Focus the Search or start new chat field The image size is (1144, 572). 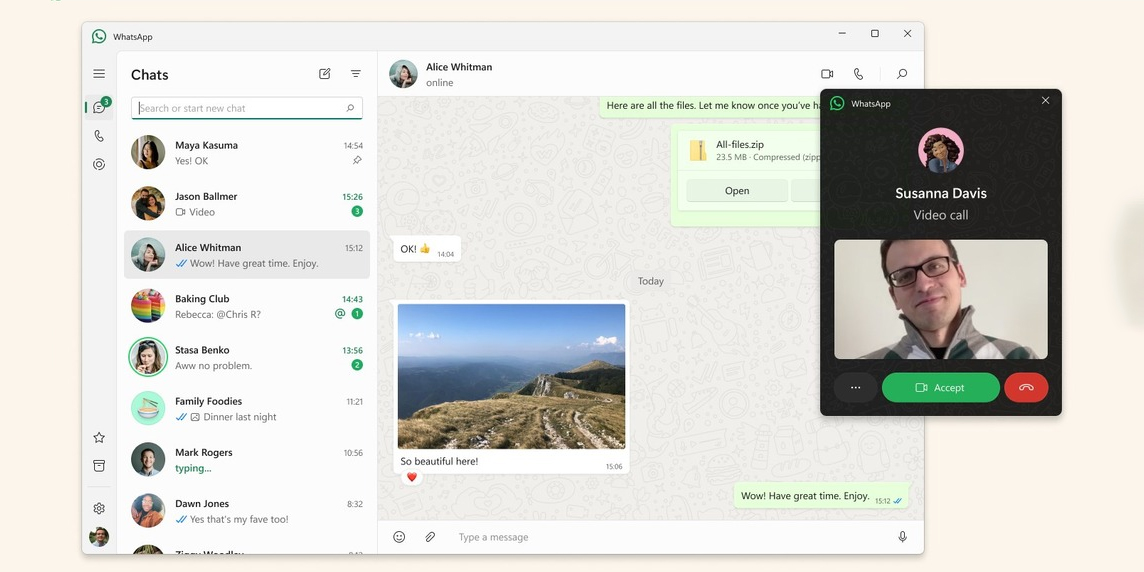tap(247, 108)
